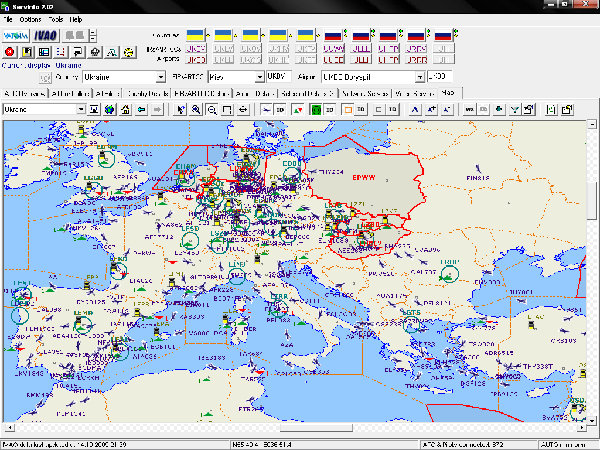600x450 pixels.
Task: Select the pointer query tool
Action: pos(180,109)
